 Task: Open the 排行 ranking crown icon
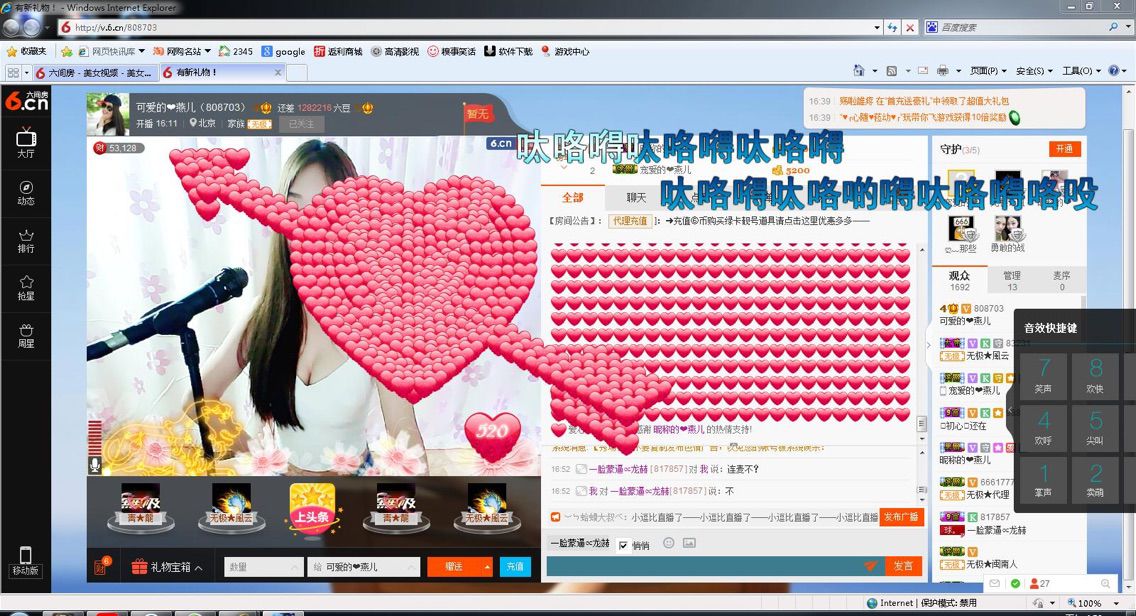26,241
